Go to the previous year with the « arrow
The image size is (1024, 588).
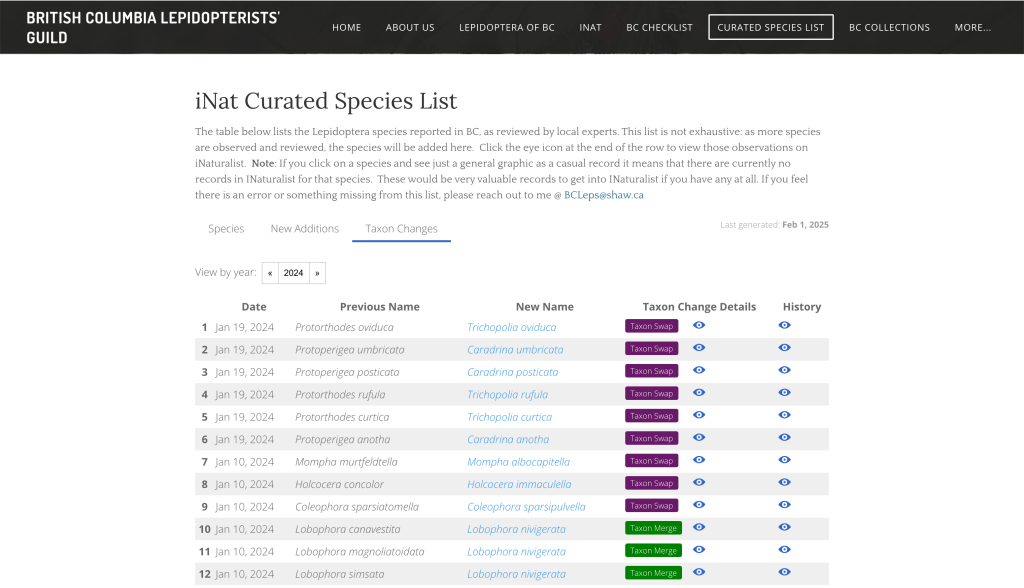(270, 272)
